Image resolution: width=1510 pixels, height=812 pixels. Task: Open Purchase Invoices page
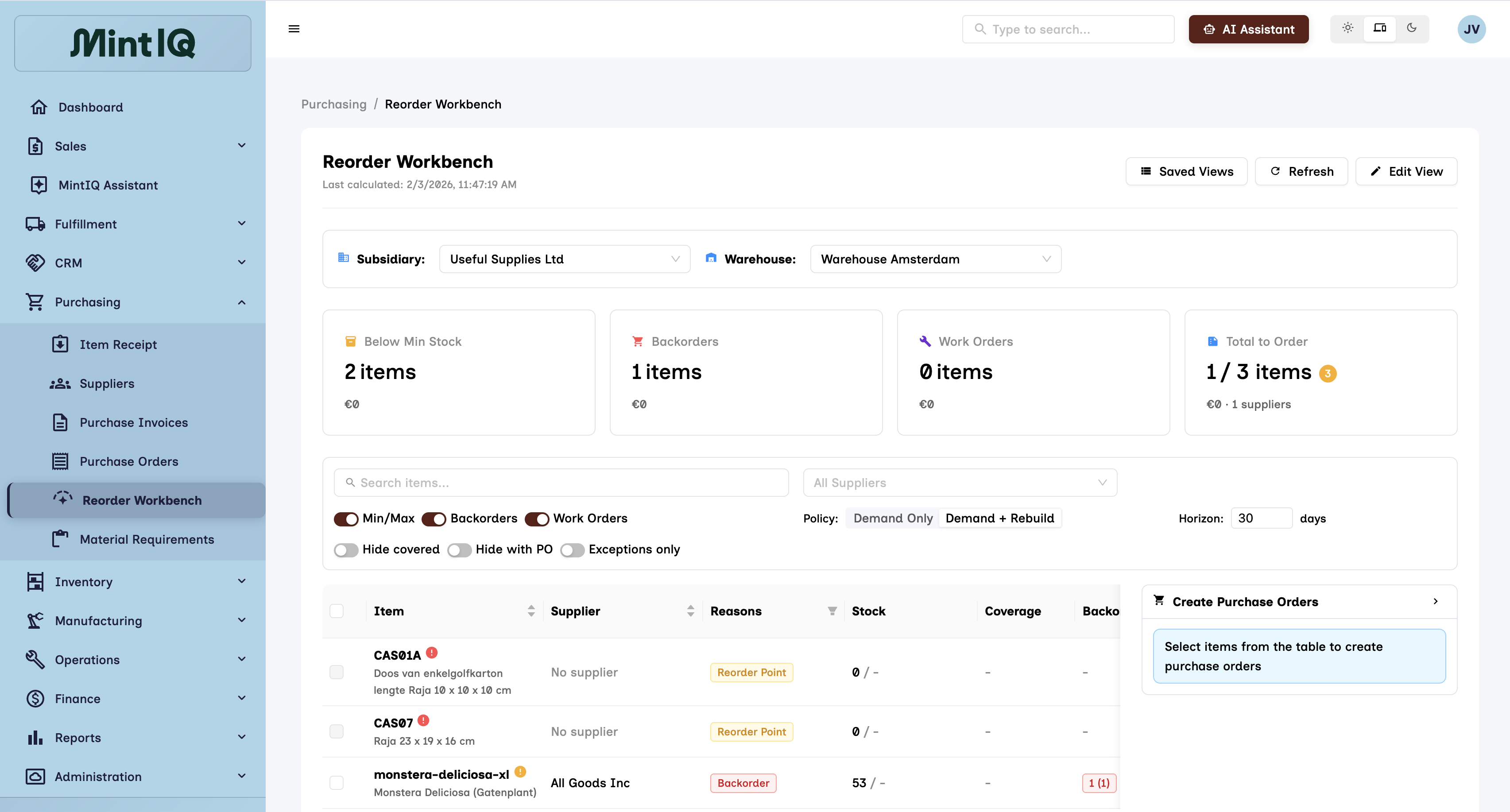click(x=134, y=423)
